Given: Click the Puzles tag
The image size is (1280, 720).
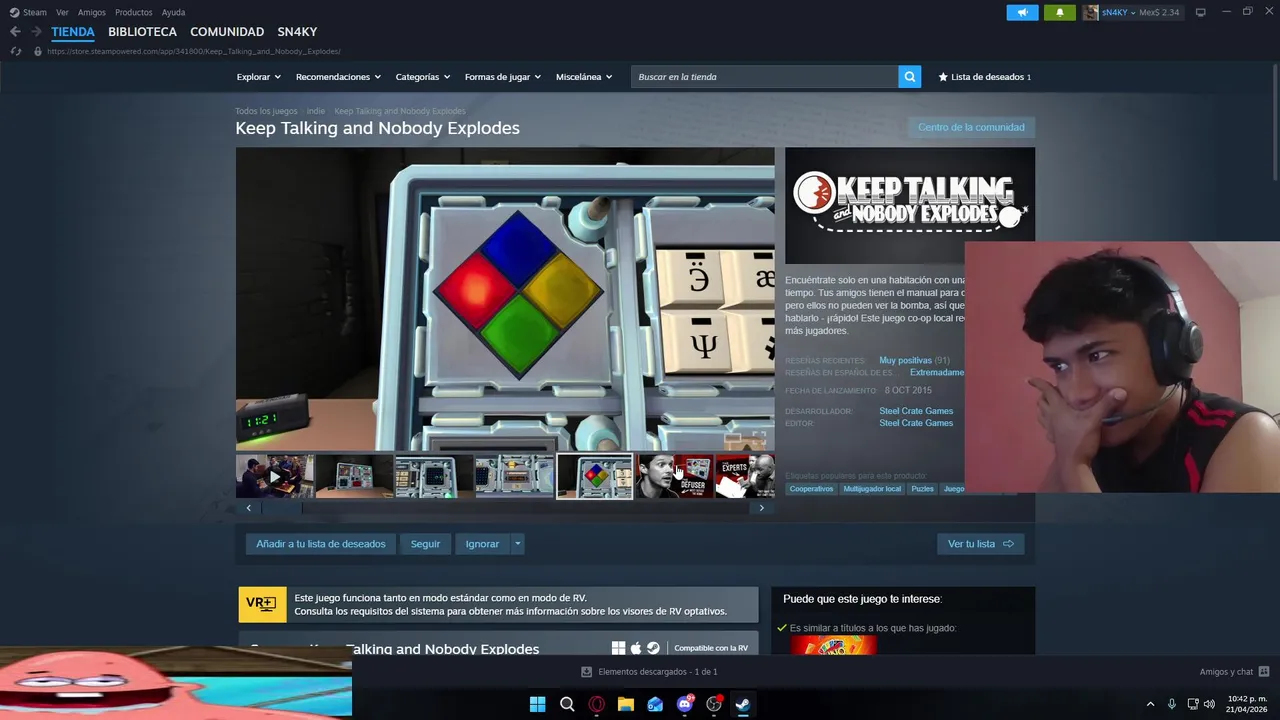Looking at the screenshot, I should [x=922, y=489].
